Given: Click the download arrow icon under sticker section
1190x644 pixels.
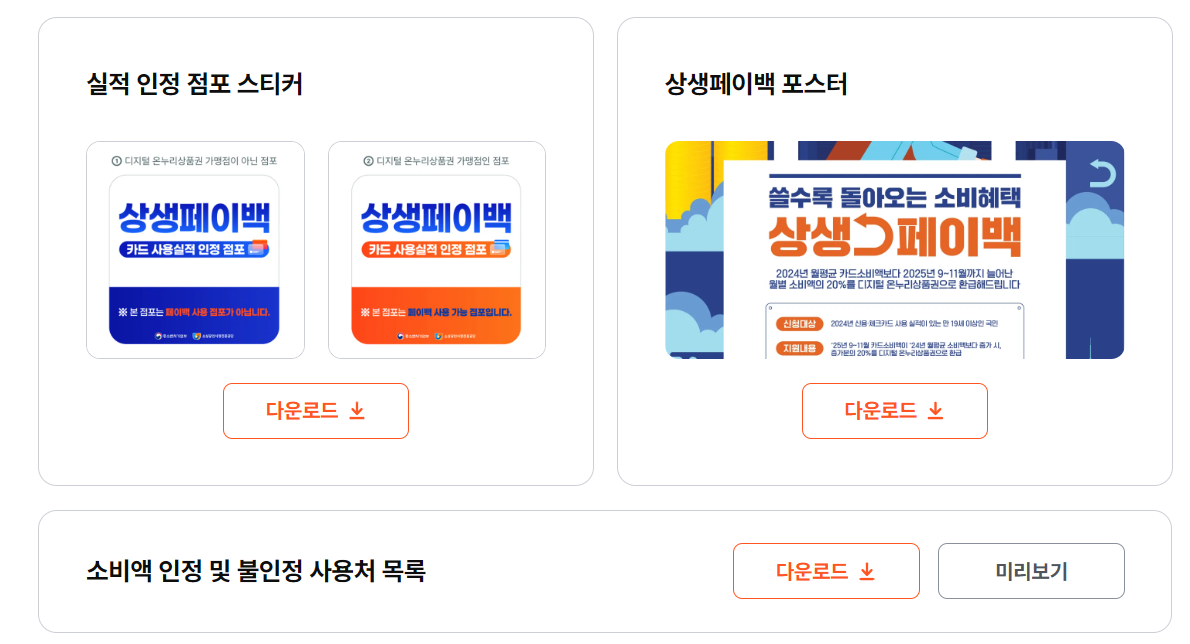Looking at the screenshot, I should coord(357,411).
